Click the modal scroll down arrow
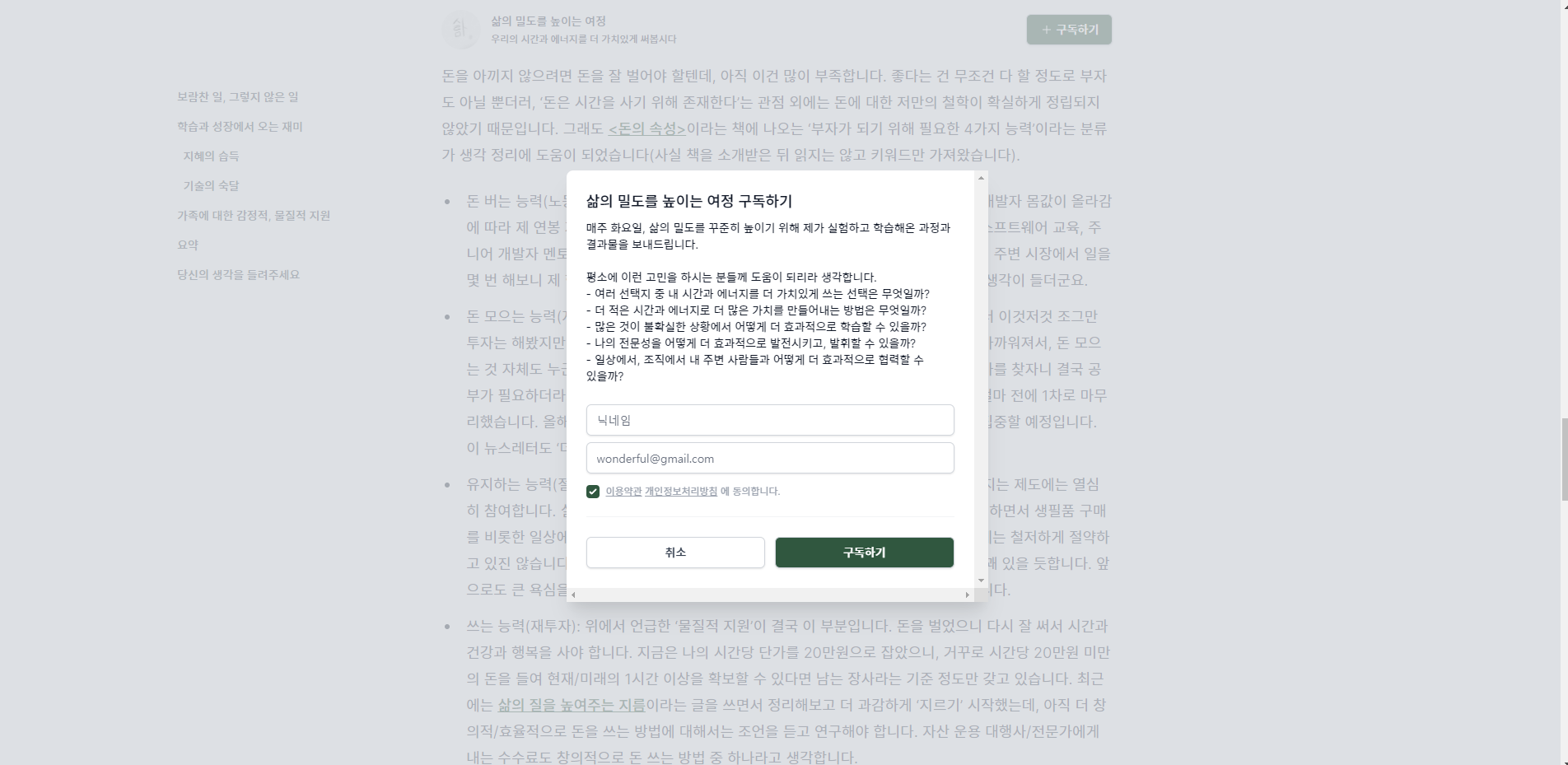Screen dimensions: 1568x765 pos(981,581)
